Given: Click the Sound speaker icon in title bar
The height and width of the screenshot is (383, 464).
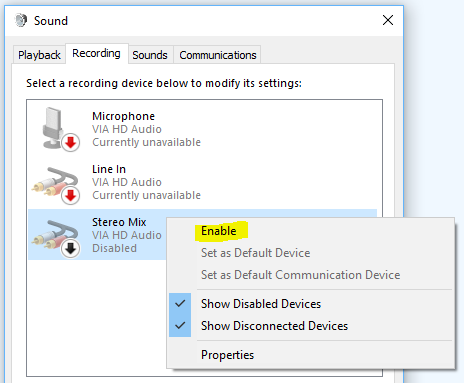Looking at the screenshot, I should 21,20.
